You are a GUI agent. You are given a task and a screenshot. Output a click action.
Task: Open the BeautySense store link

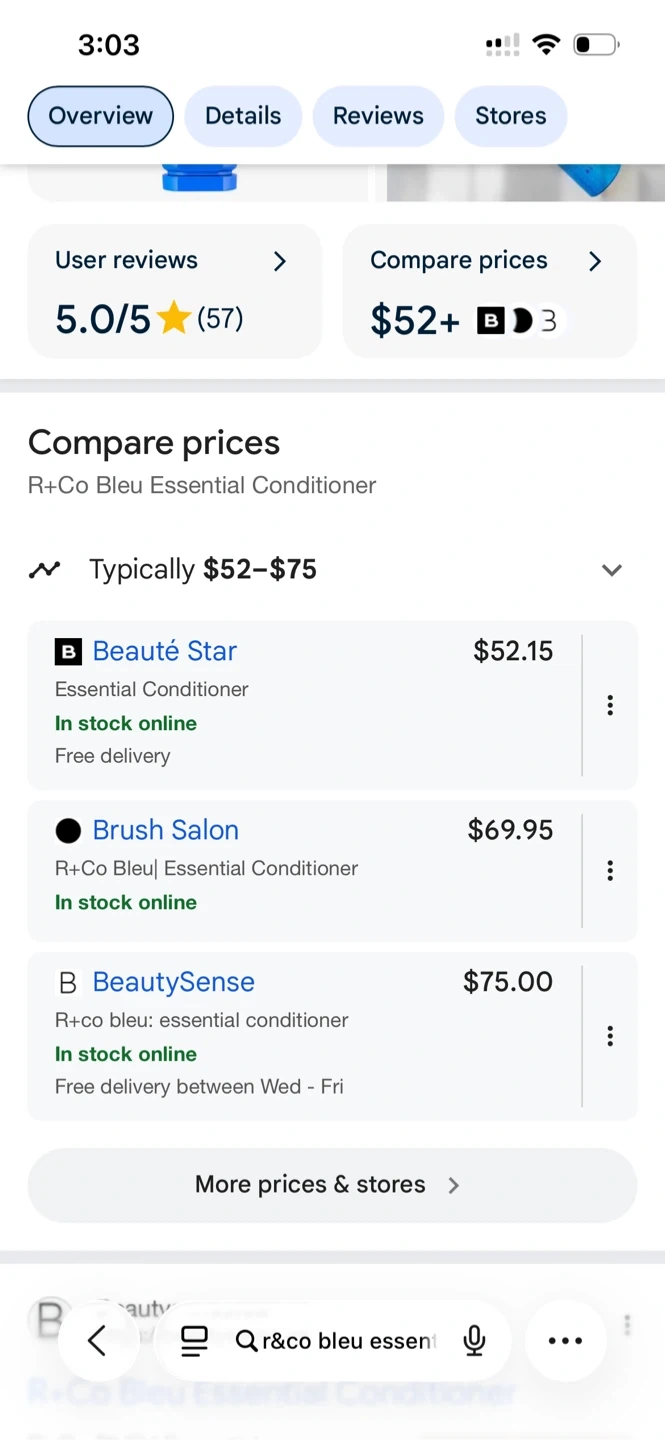coord(173,982)
